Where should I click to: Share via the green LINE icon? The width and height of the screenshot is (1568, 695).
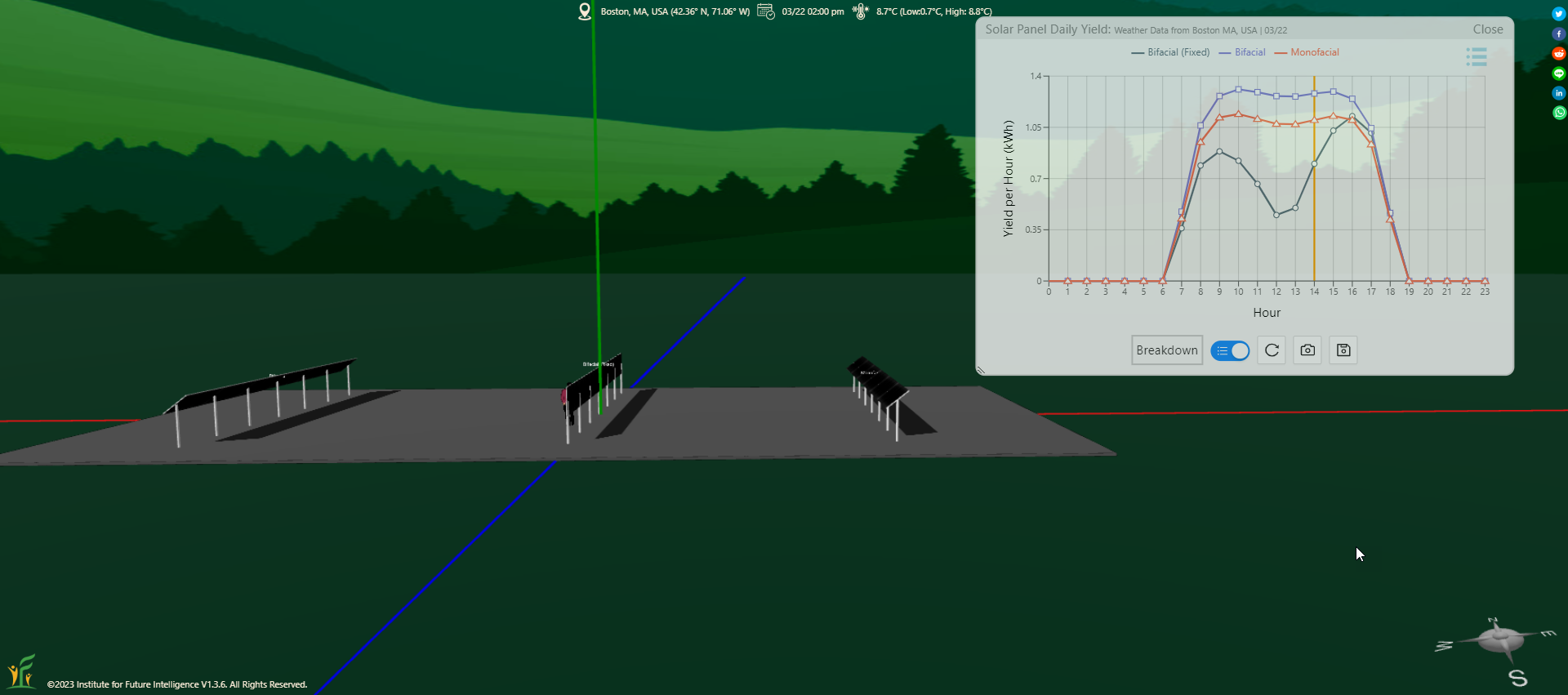1559,74
